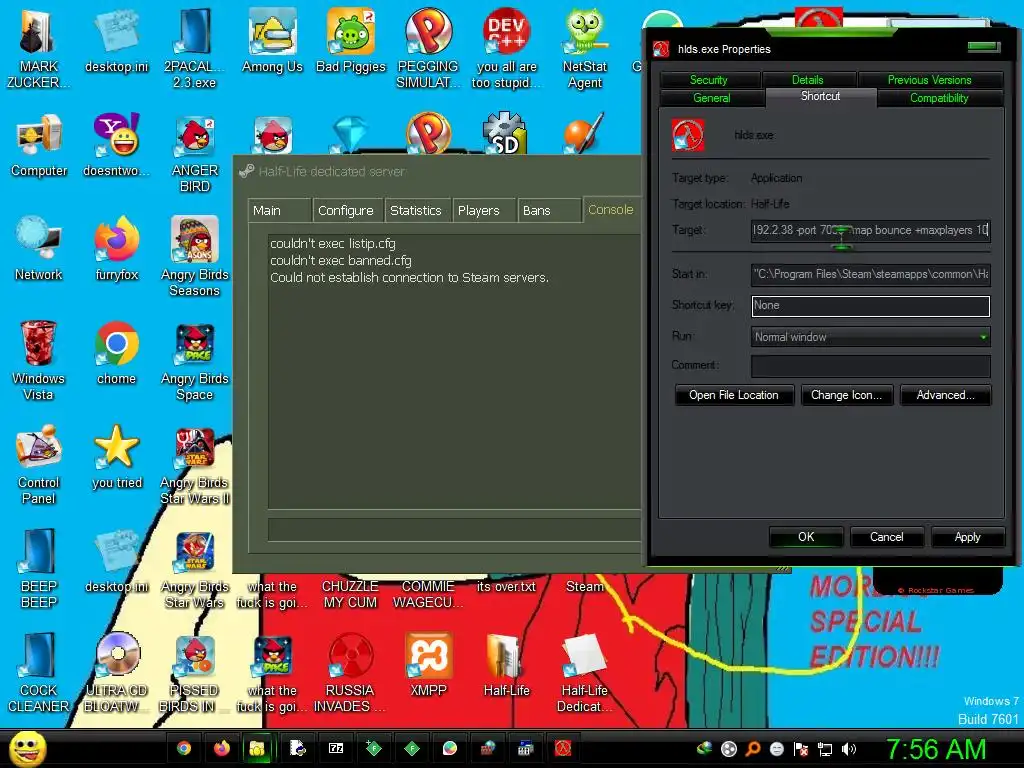Viewport: 1024px width, 768px height.
Task: Open the MARK ZUCKER desktop icon
Action: pos(38,49)
